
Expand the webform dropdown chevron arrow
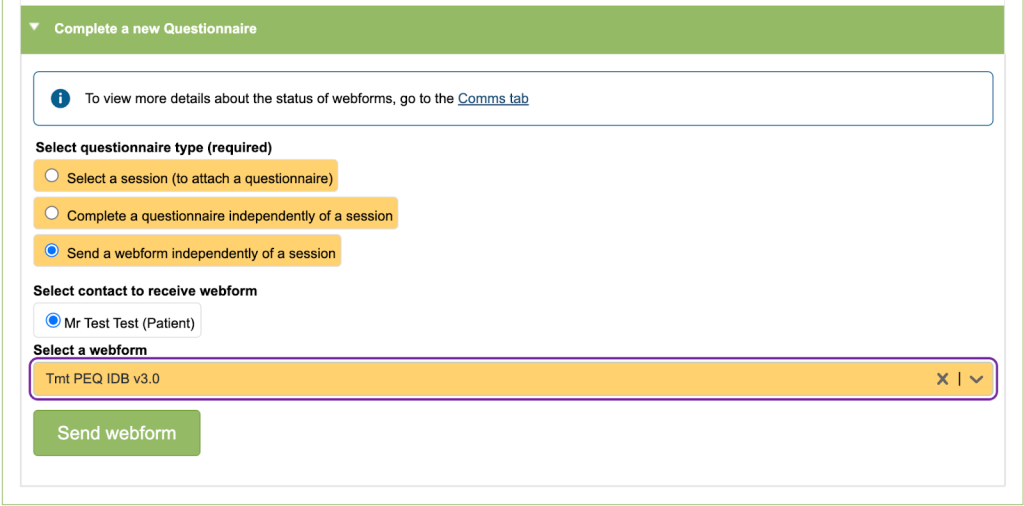[x=977, y=379]
